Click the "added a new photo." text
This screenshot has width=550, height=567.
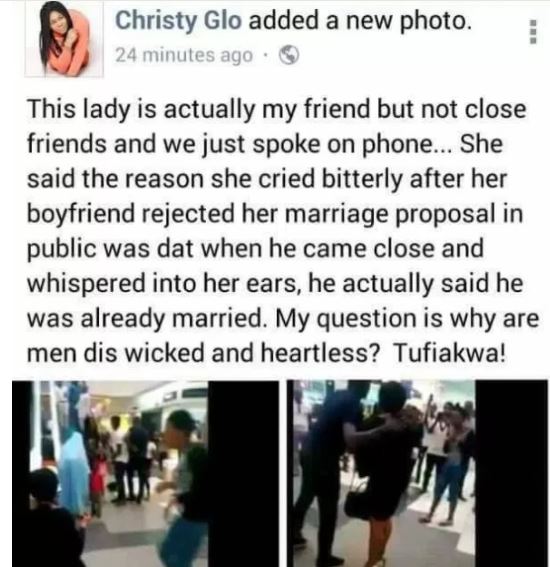[x=360, y=21]
